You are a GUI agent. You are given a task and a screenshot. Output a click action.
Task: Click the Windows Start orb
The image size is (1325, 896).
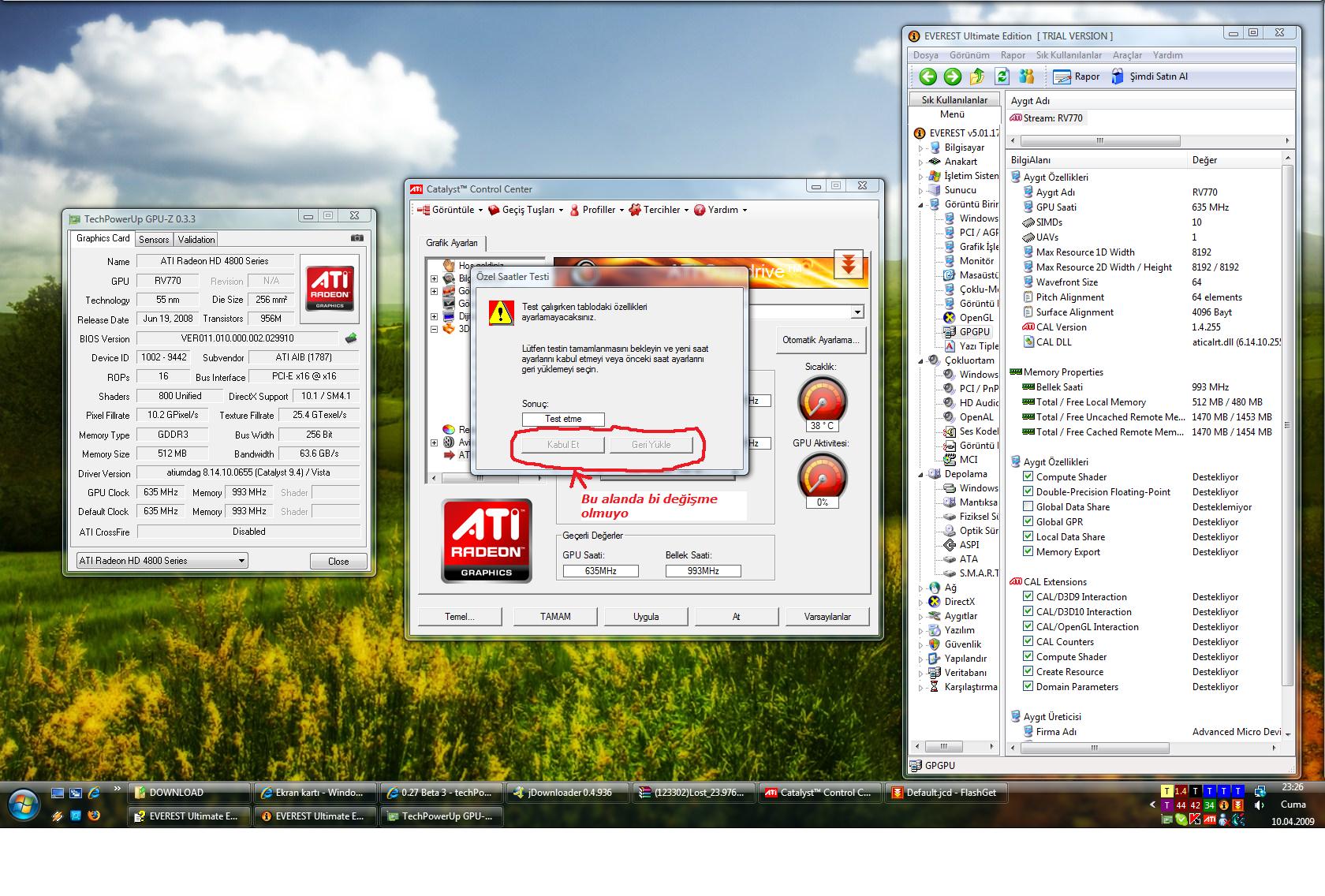click(x=24, y=805)
